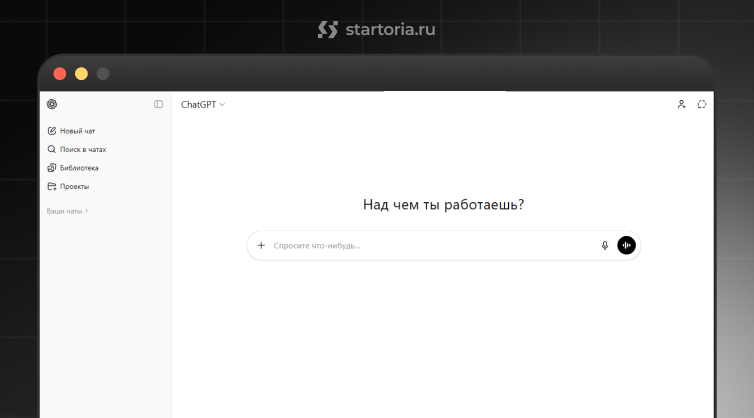This screenshot has width=754, height=418.
Task: Open the Библиотека section
Action: 73,168
